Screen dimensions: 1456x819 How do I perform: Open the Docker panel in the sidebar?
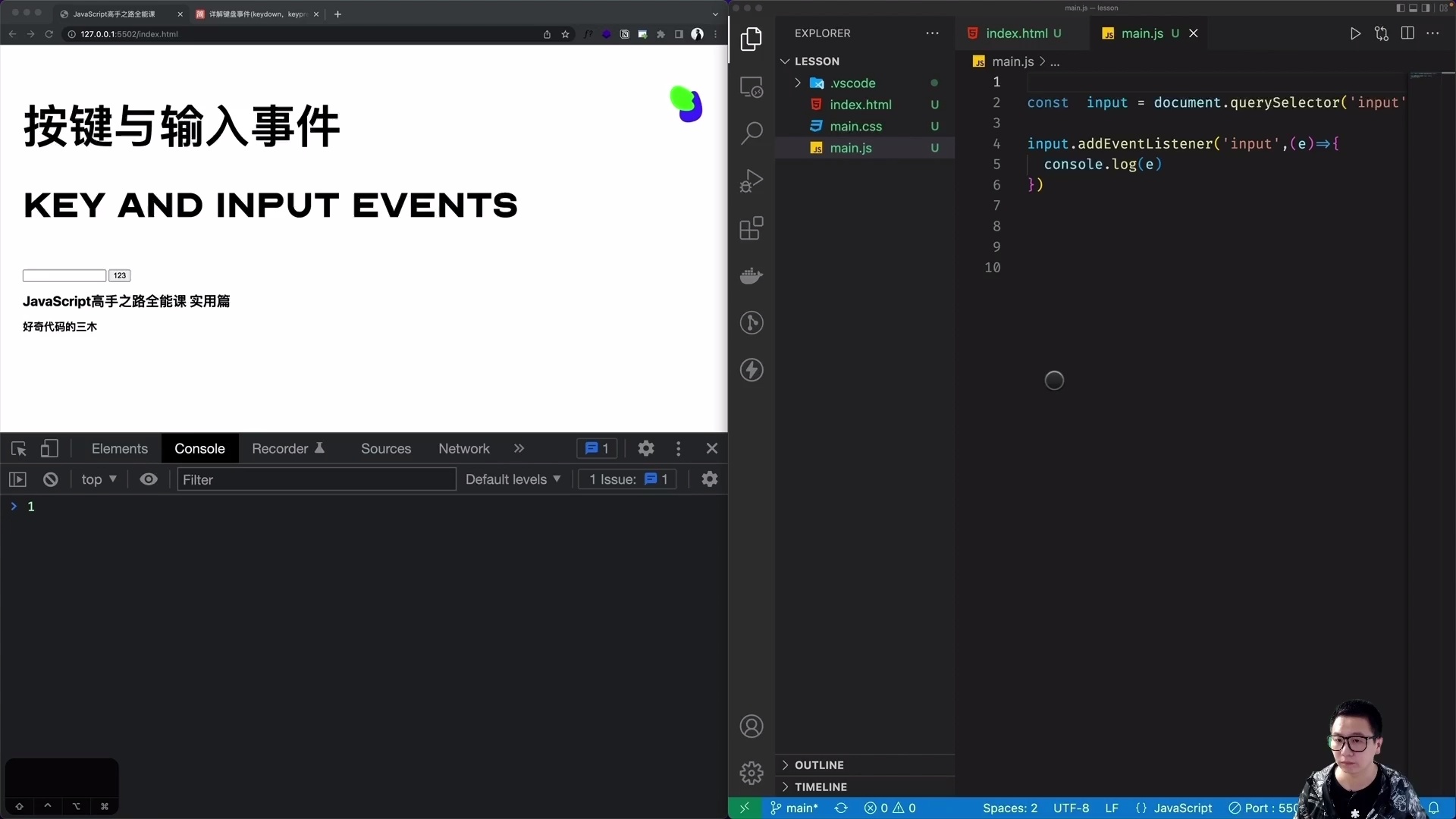pyautogui.click(x=752, y=275)
